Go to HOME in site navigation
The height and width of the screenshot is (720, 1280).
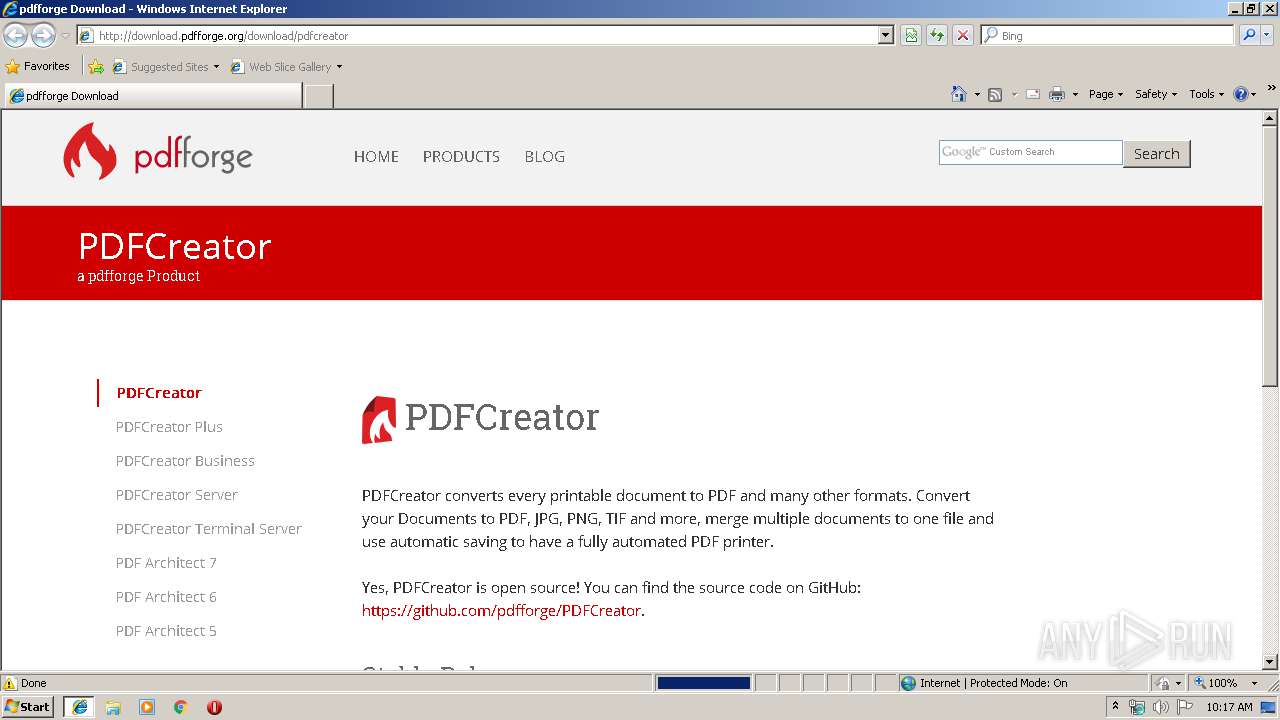tap(376, 156)
